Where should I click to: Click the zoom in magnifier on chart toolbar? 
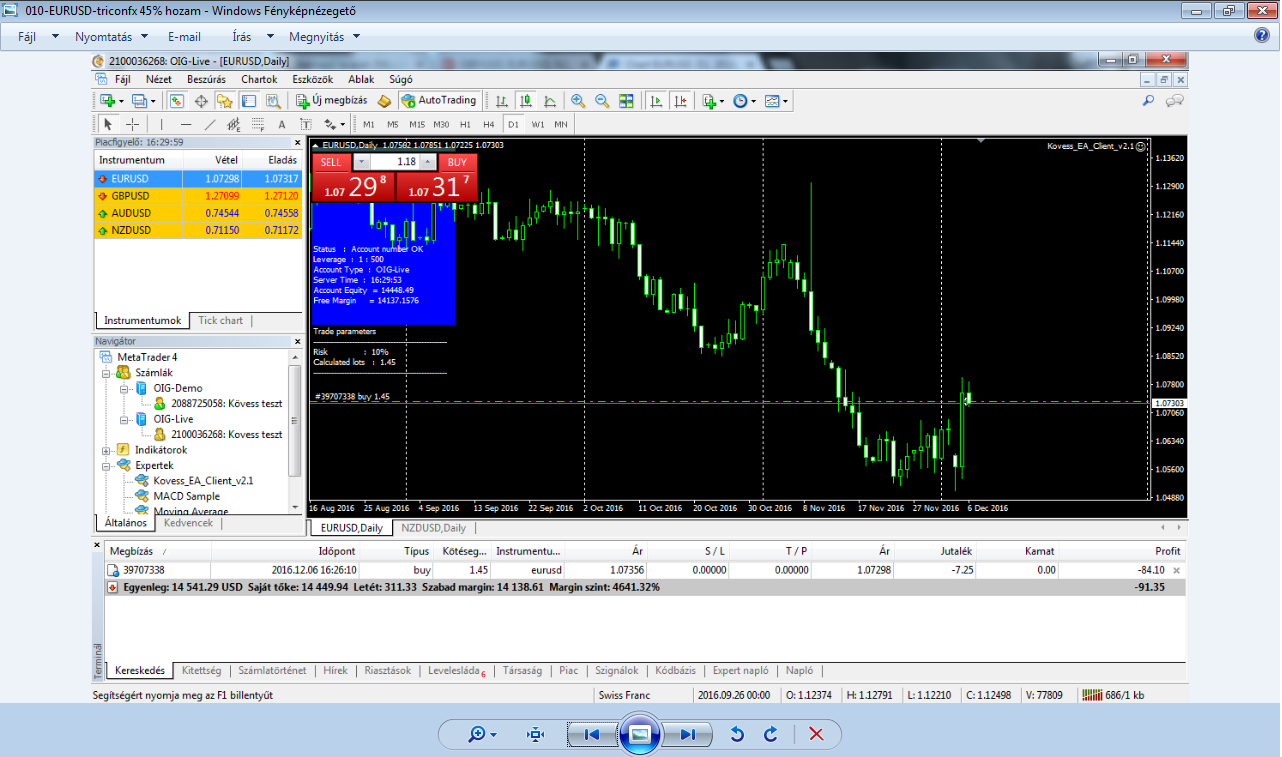point(578,101)
